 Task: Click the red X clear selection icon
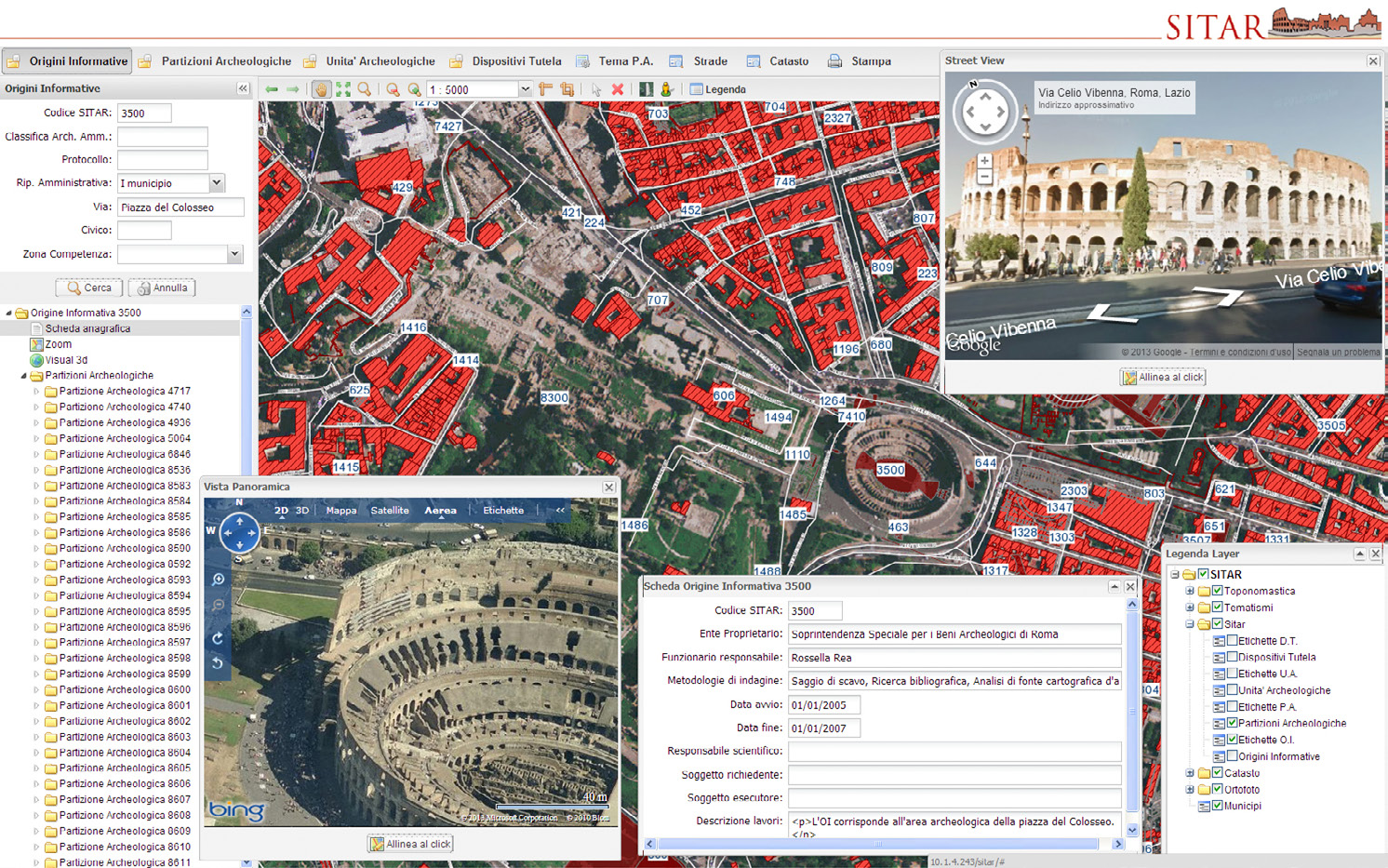(x=617, y=89)
